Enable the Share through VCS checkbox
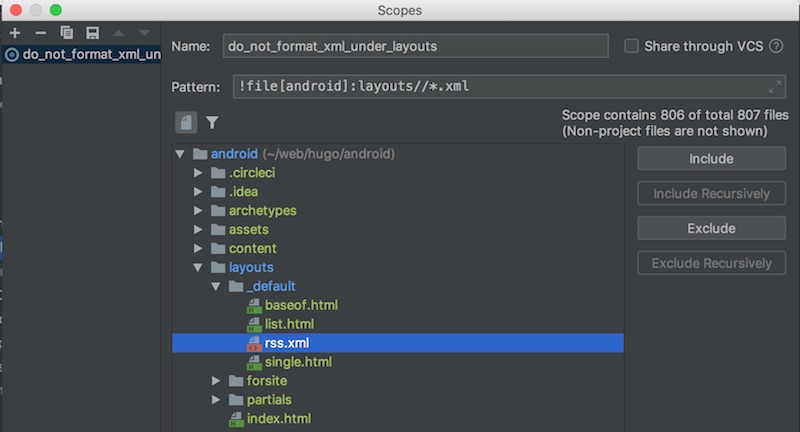Viewport: 800px width, 432px height. [x=631, y=46]
